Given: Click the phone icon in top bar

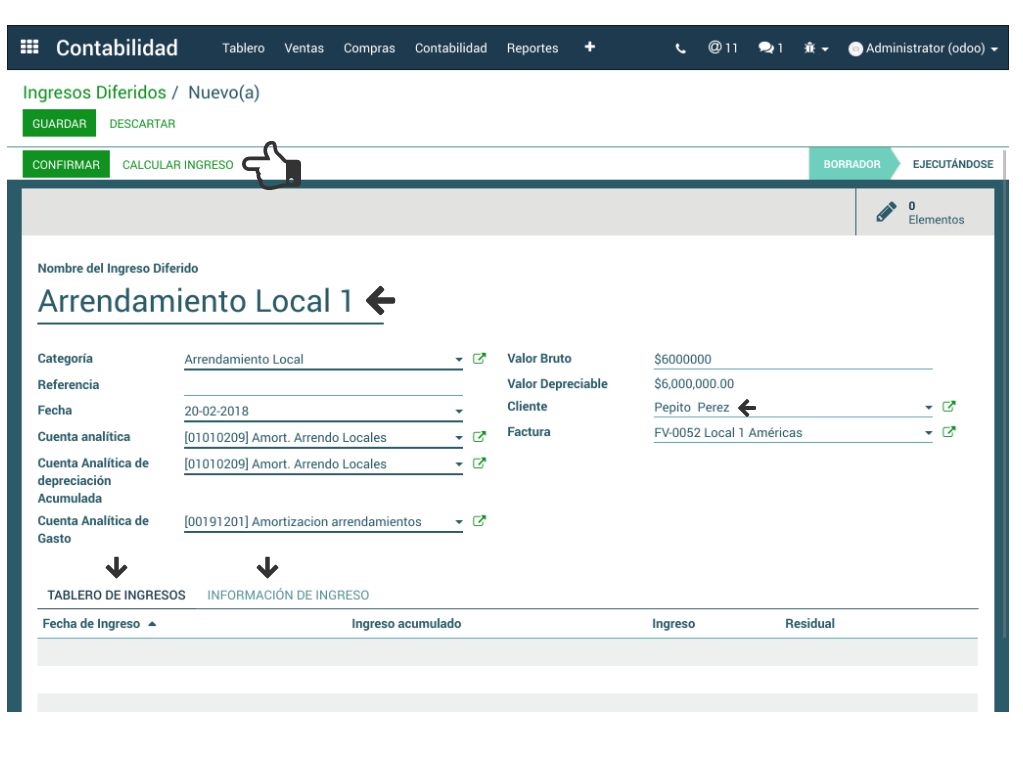Looking at the screenshot, I should coord(681,48).
